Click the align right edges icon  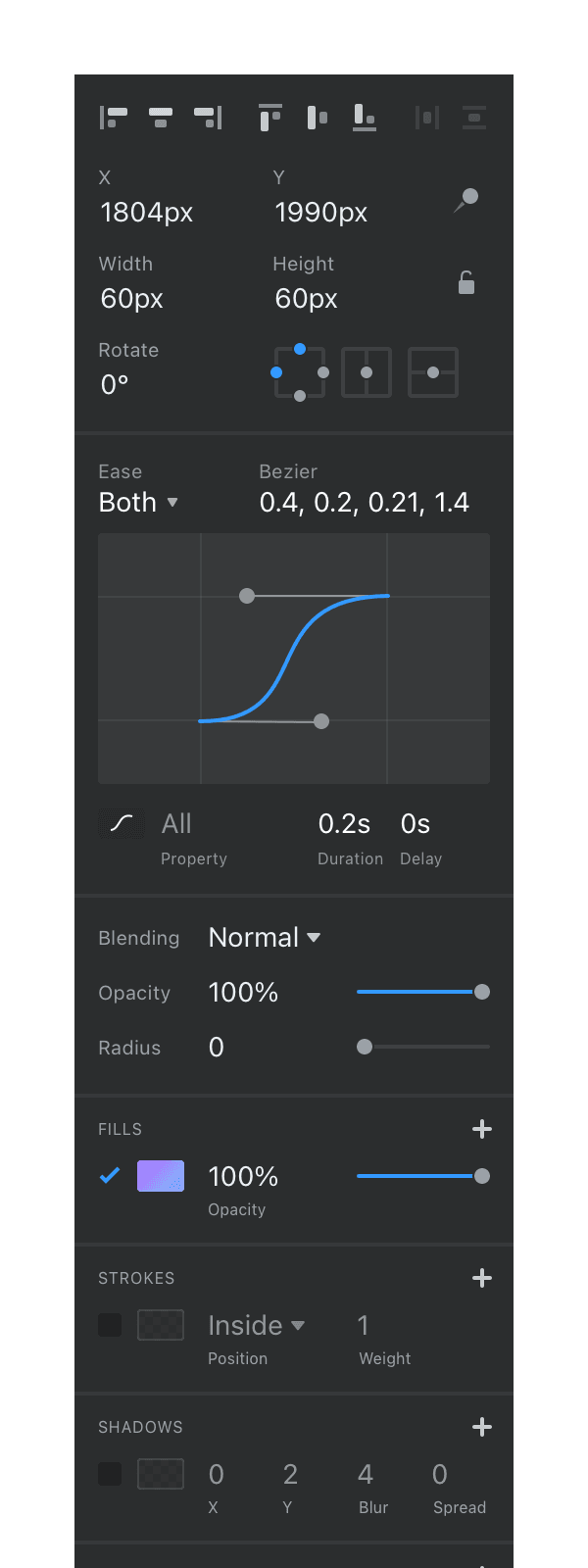pos(208,118)
